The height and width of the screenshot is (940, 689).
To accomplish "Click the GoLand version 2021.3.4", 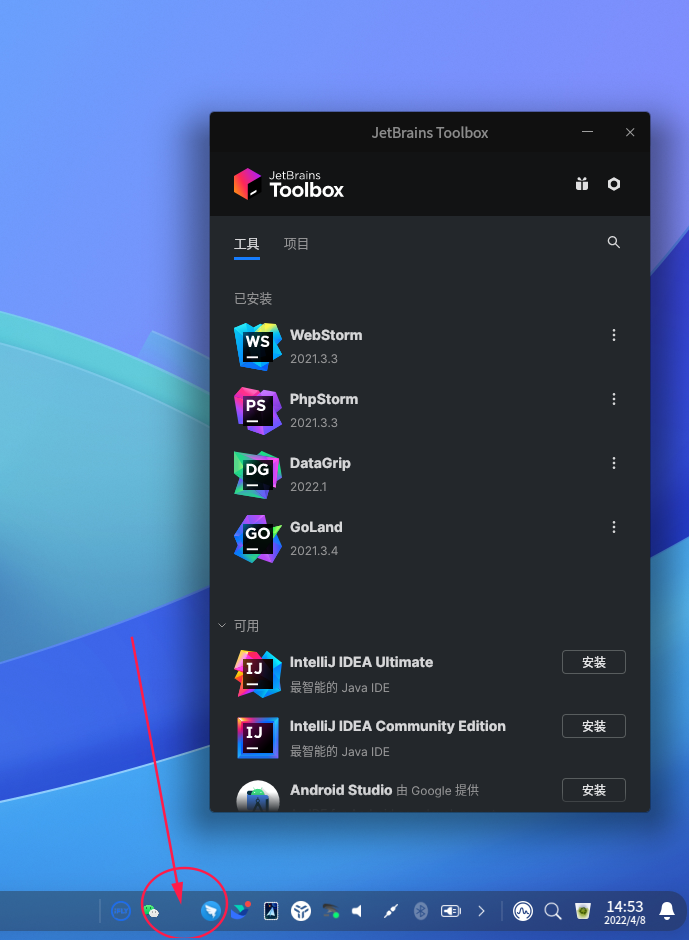I will (314, 550).
